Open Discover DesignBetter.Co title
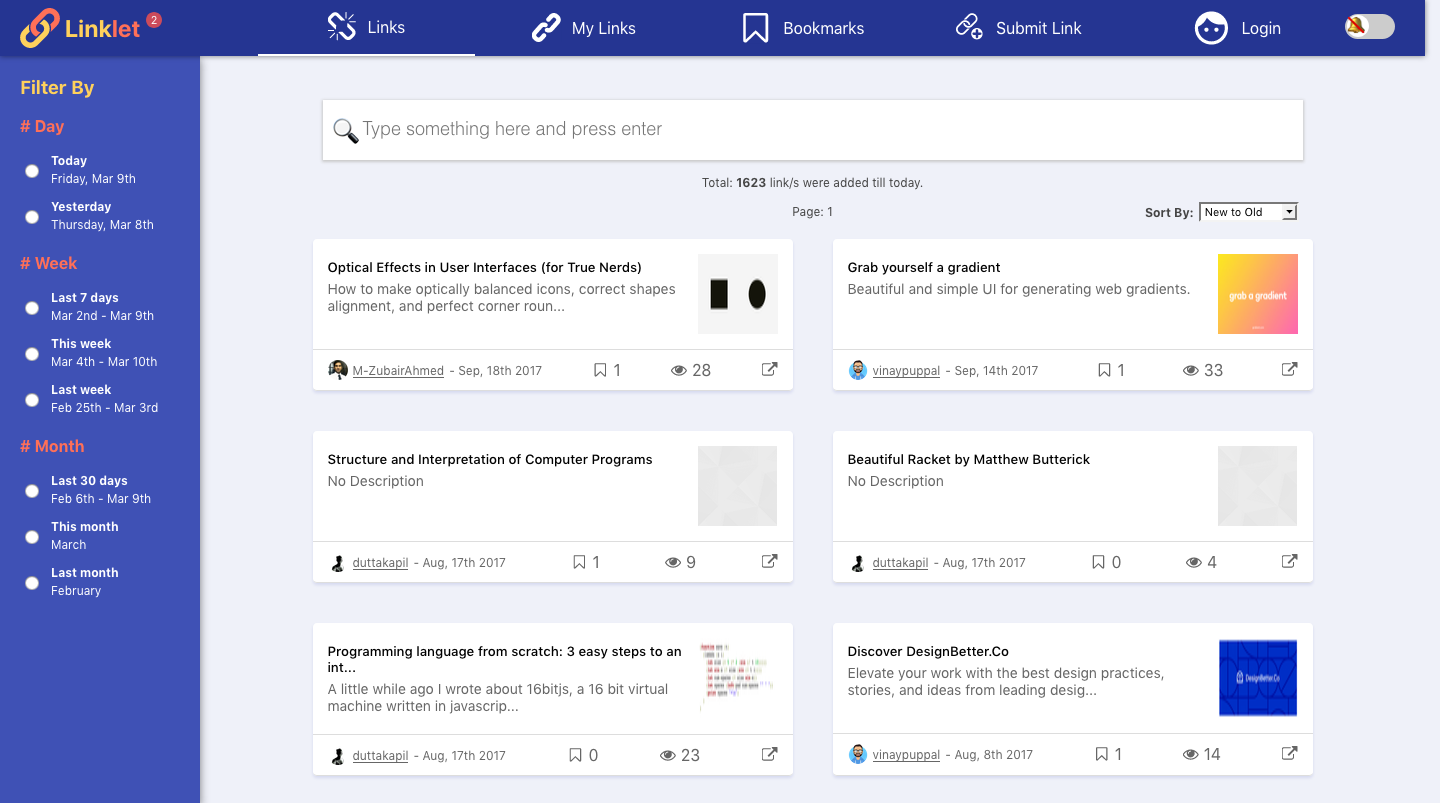 click(928, 651)
